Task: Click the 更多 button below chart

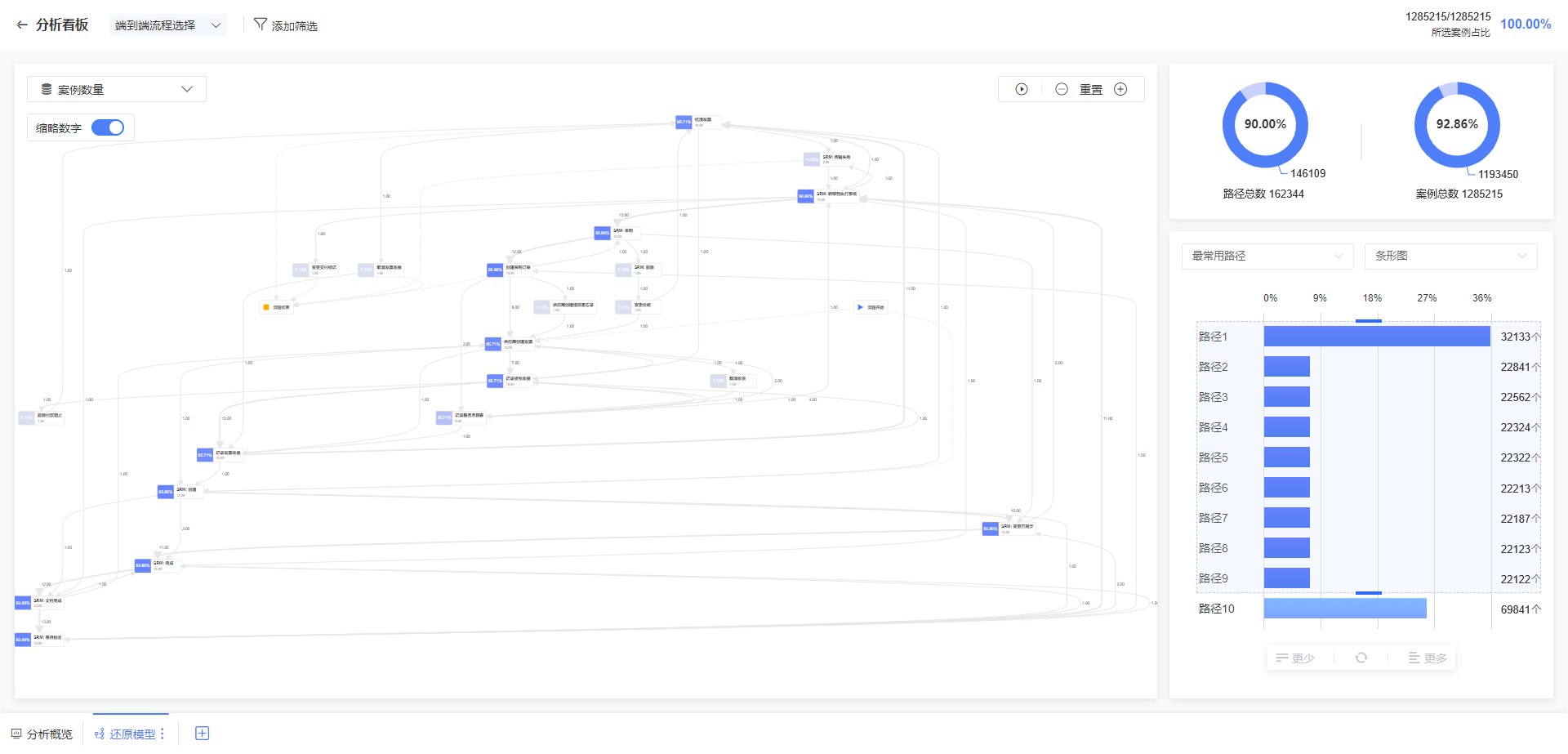Action: 1428,658
